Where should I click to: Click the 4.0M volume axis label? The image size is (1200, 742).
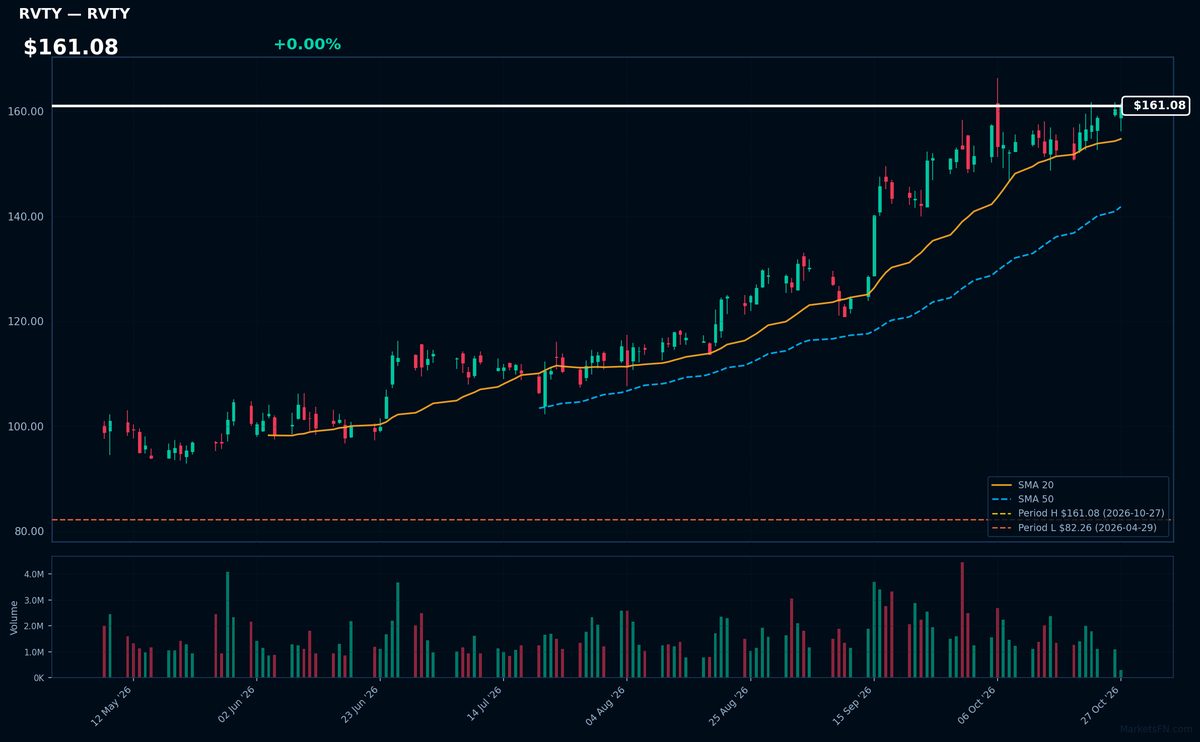33,575
